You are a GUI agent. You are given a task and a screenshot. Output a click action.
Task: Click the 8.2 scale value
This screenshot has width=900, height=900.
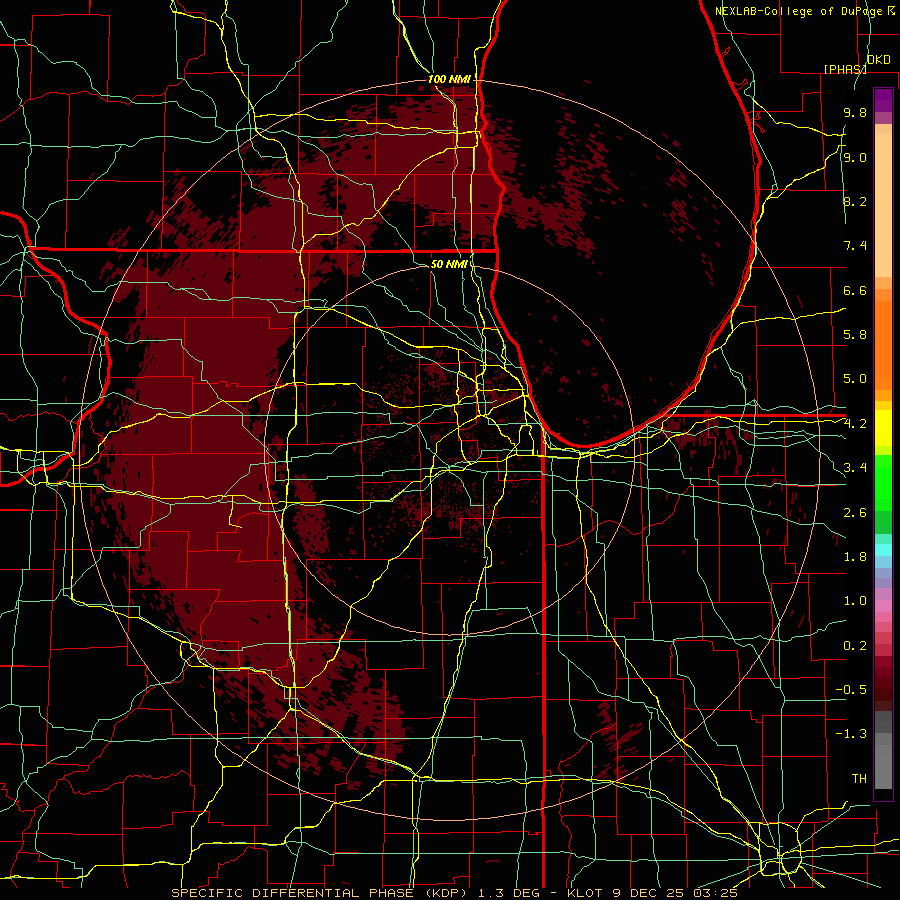[x=855, y=201]
